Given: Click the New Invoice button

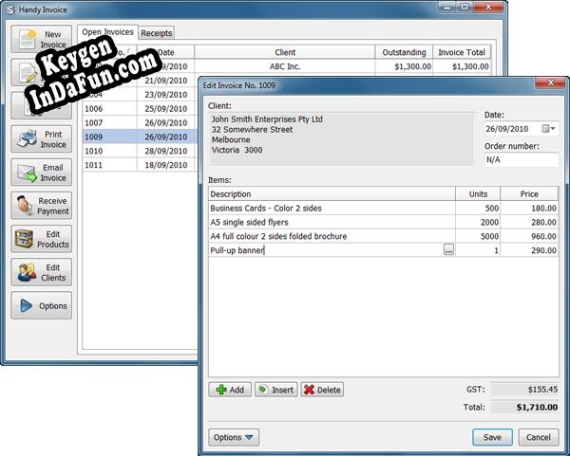Looking at the screenshot, I should click(41, 39).
